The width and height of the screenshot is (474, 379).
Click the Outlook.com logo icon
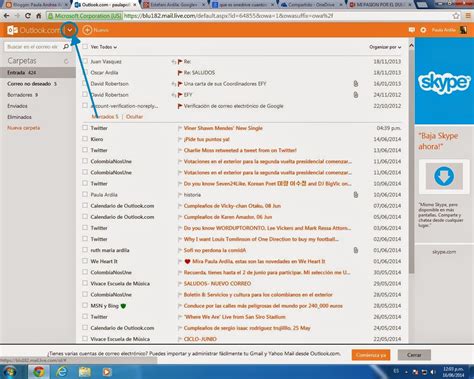[12, 30]
